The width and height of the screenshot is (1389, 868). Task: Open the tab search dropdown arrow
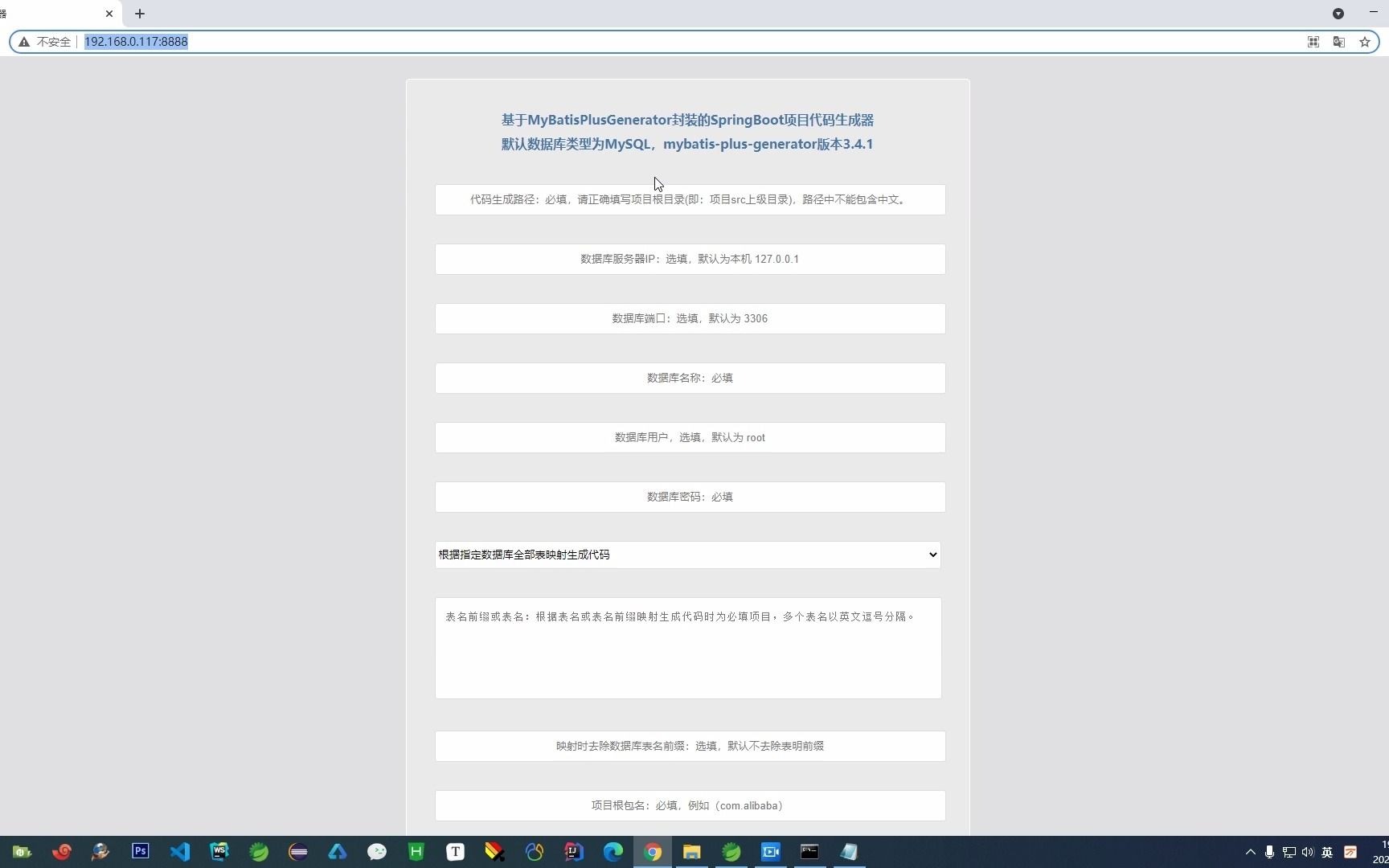click(x=1338, y=14)
